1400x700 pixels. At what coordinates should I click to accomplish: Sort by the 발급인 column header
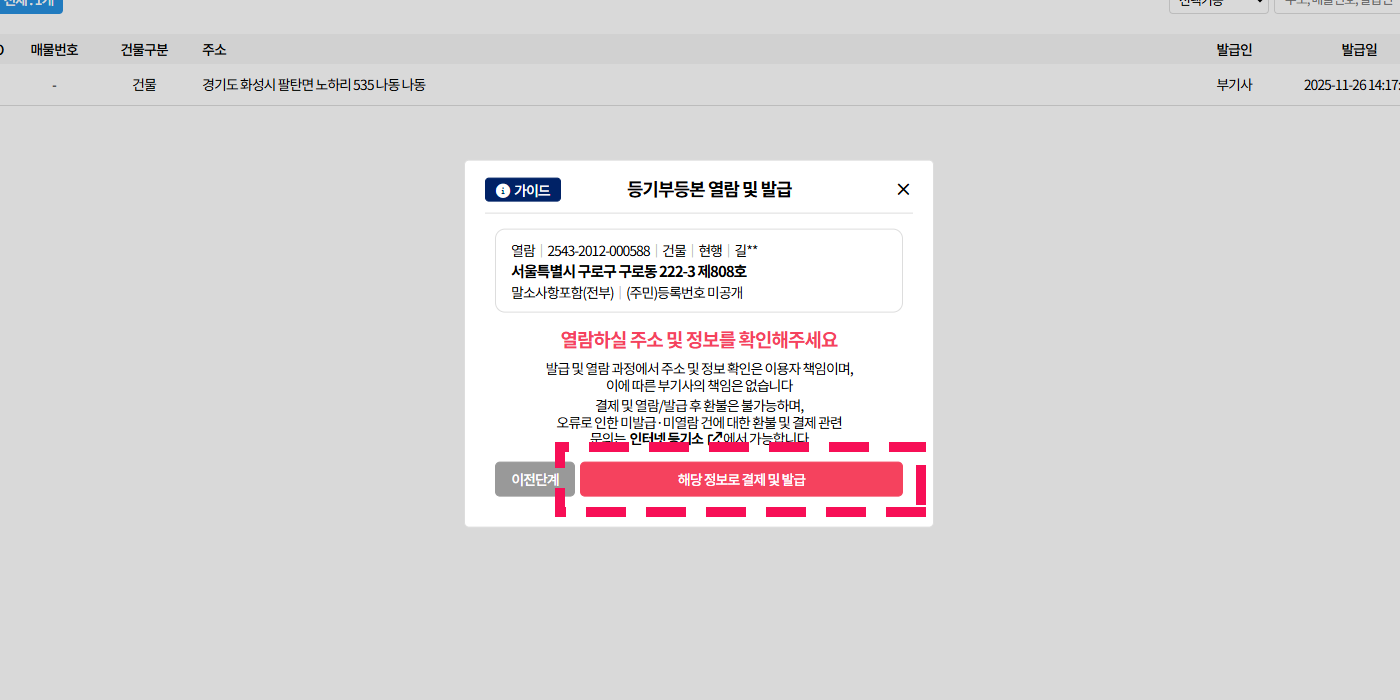[1234, 50]
